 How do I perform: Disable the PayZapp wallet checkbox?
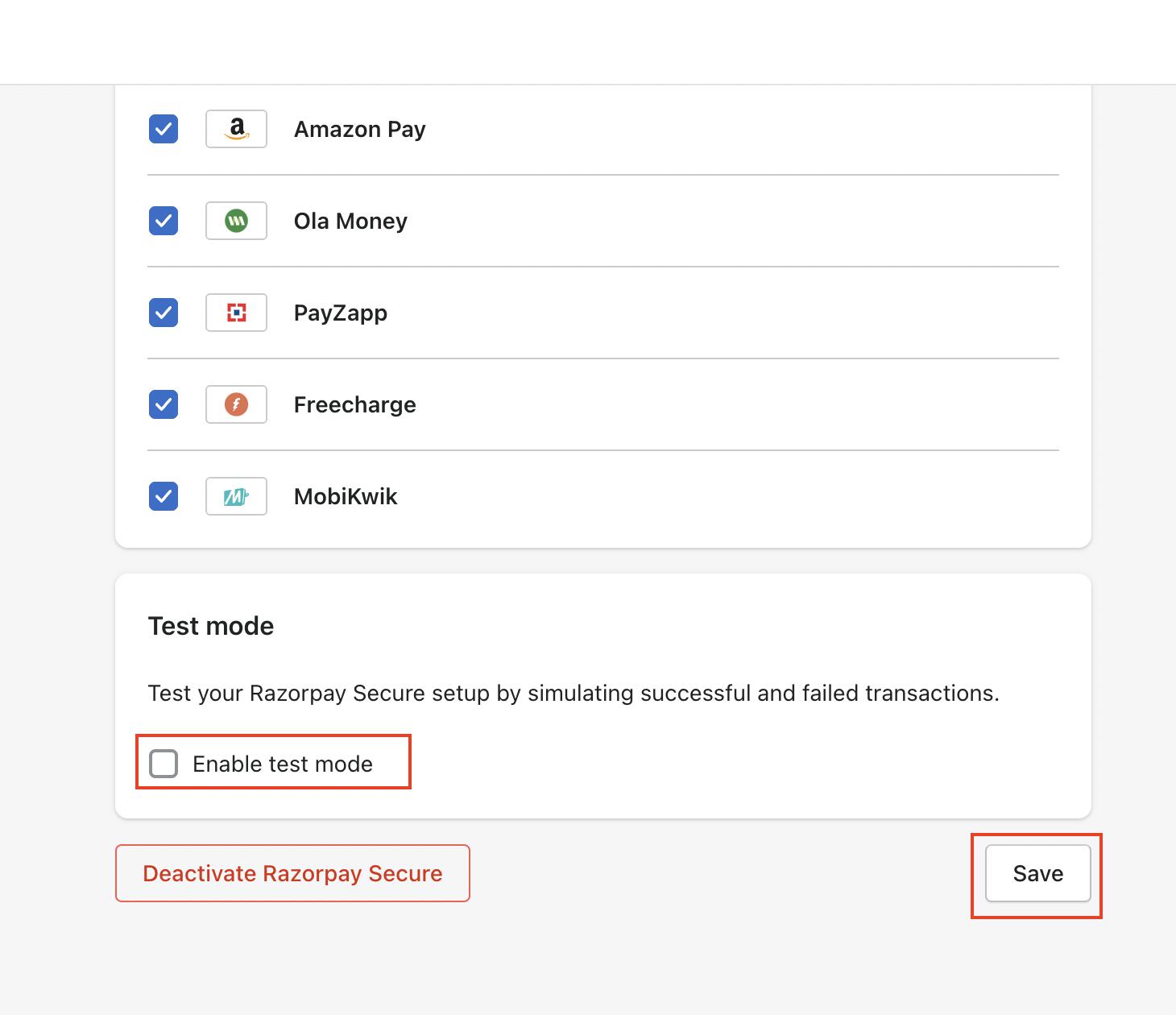[x=164, y=313]
